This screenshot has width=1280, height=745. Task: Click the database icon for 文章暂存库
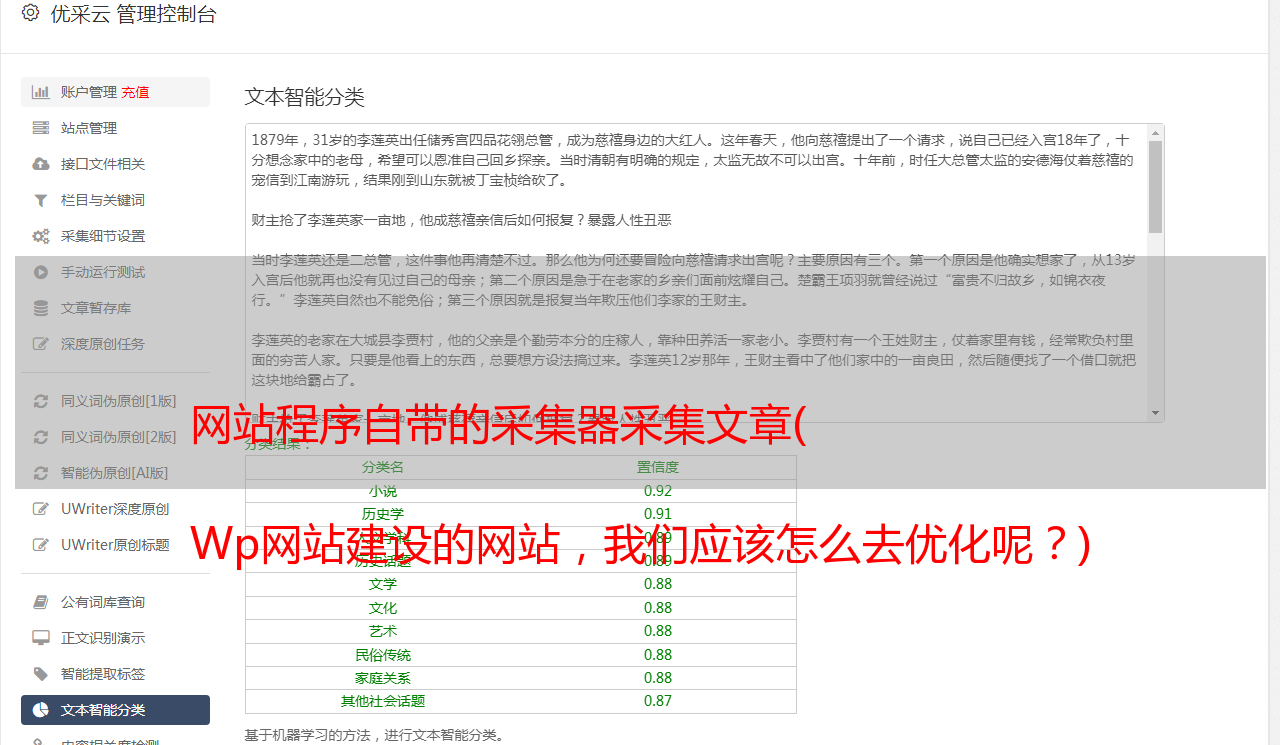tap(41, 308)
